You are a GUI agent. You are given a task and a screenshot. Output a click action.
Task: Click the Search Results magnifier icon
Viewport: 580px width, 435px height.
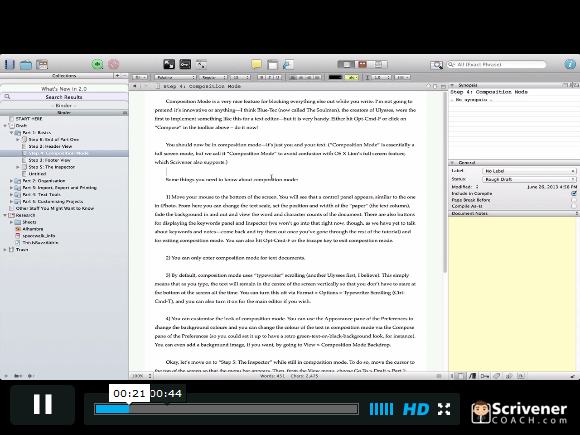click(7, 97)
